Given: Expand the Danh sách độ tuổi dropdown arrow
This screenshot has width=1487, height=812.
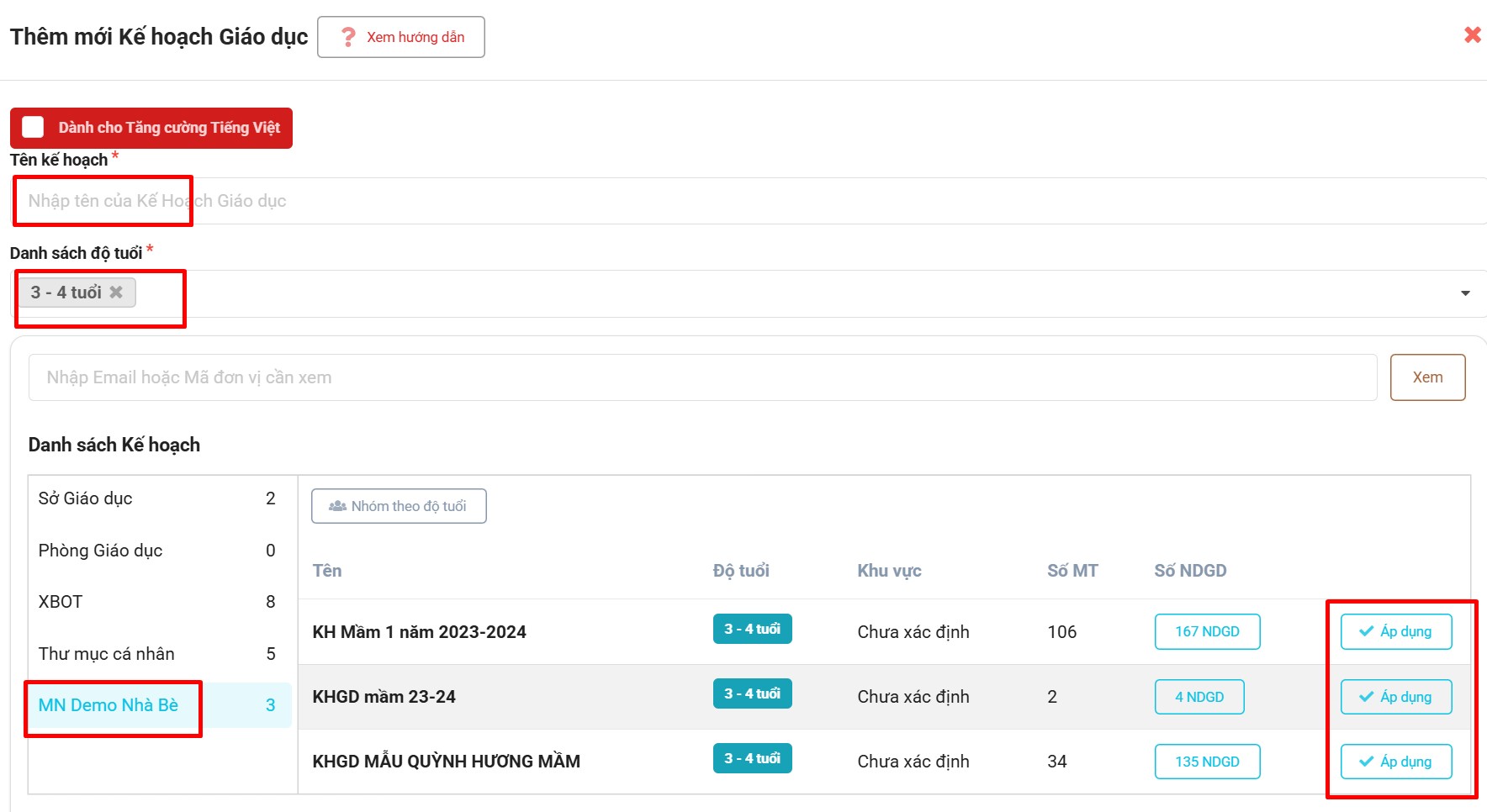Looking at the screenshot, I should [x=1465, y=293].
